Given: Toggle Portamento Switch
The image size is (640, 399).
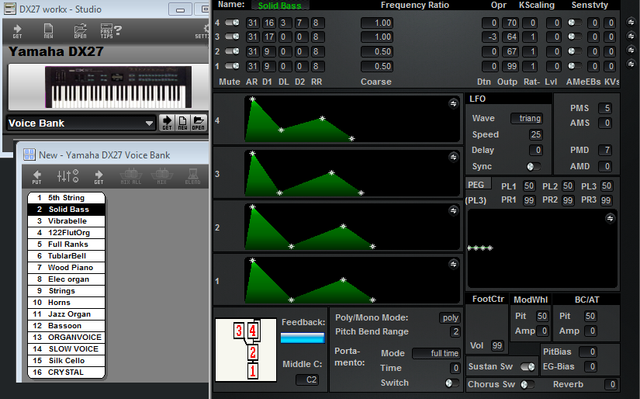Looking at the screenshot, I should 452,383.
